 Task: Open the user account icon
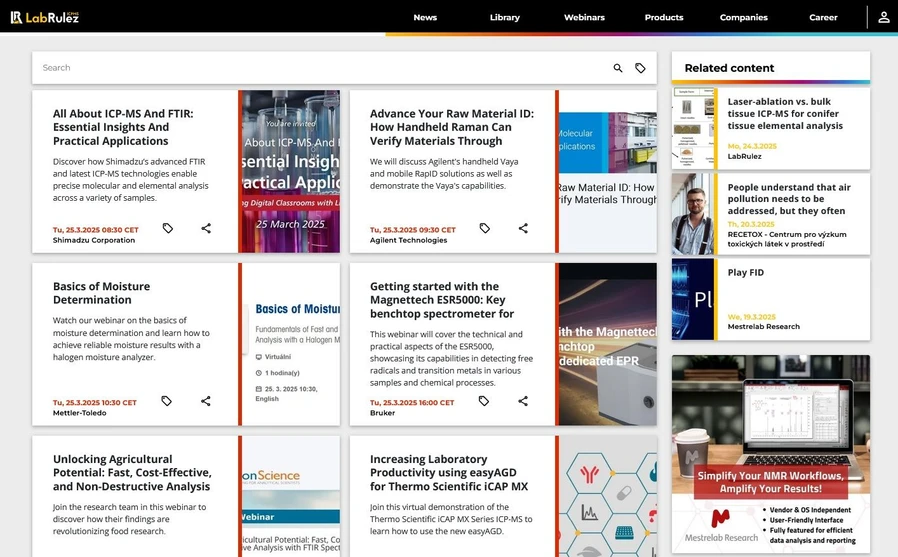click(884, 17)
